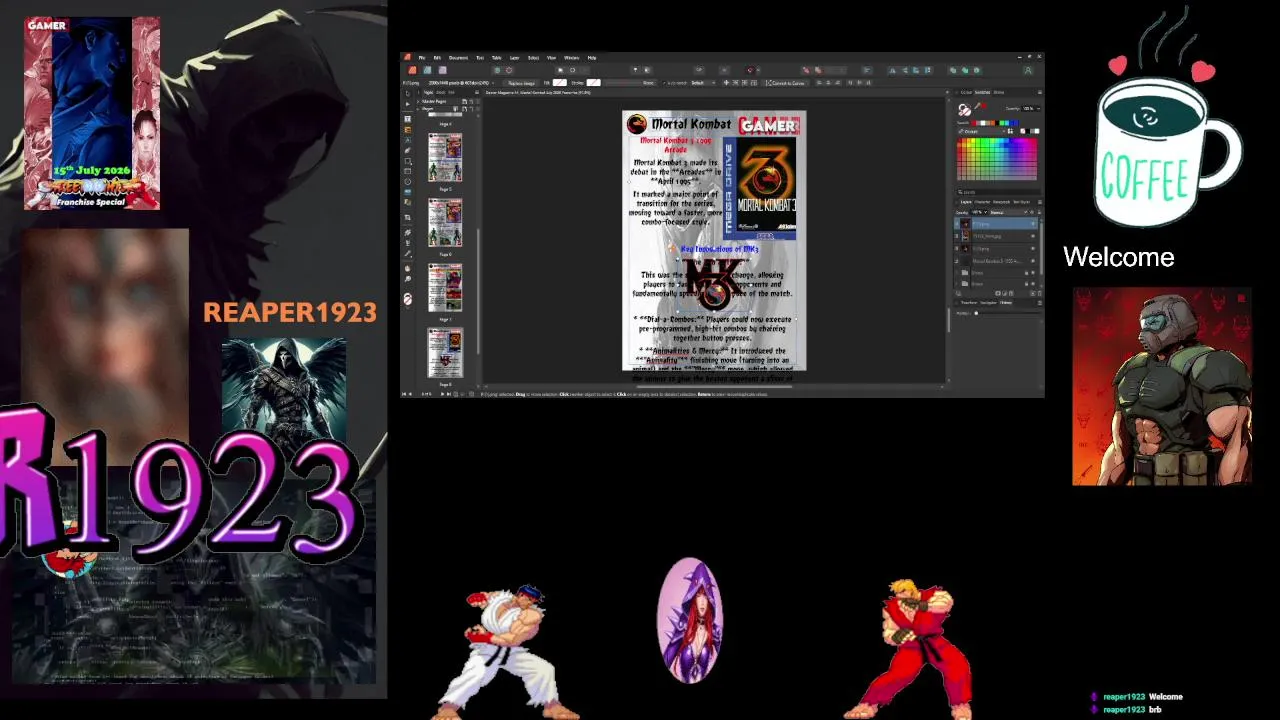Click the swatches search field
This screenshot has width=1280, height=720.
click(x=998, y=192)
